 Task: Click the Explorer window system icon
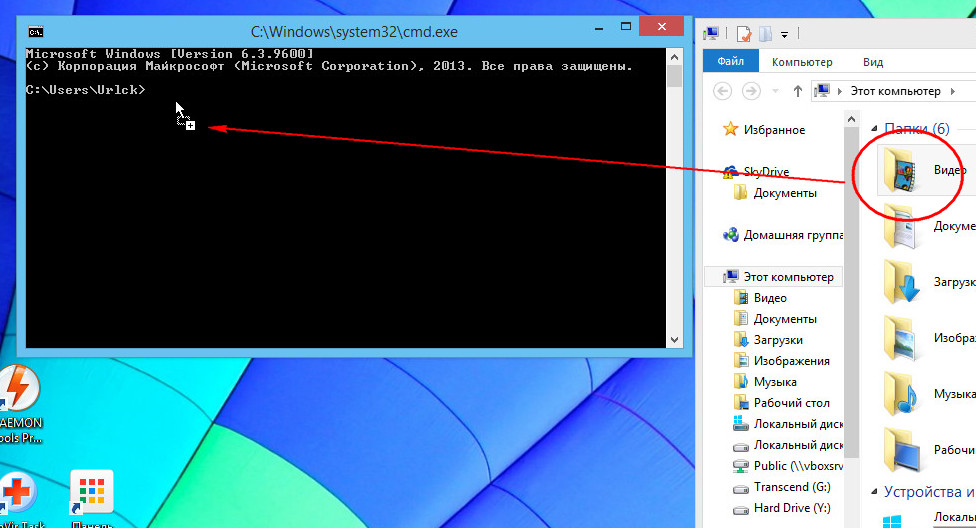tap(710, 34)
